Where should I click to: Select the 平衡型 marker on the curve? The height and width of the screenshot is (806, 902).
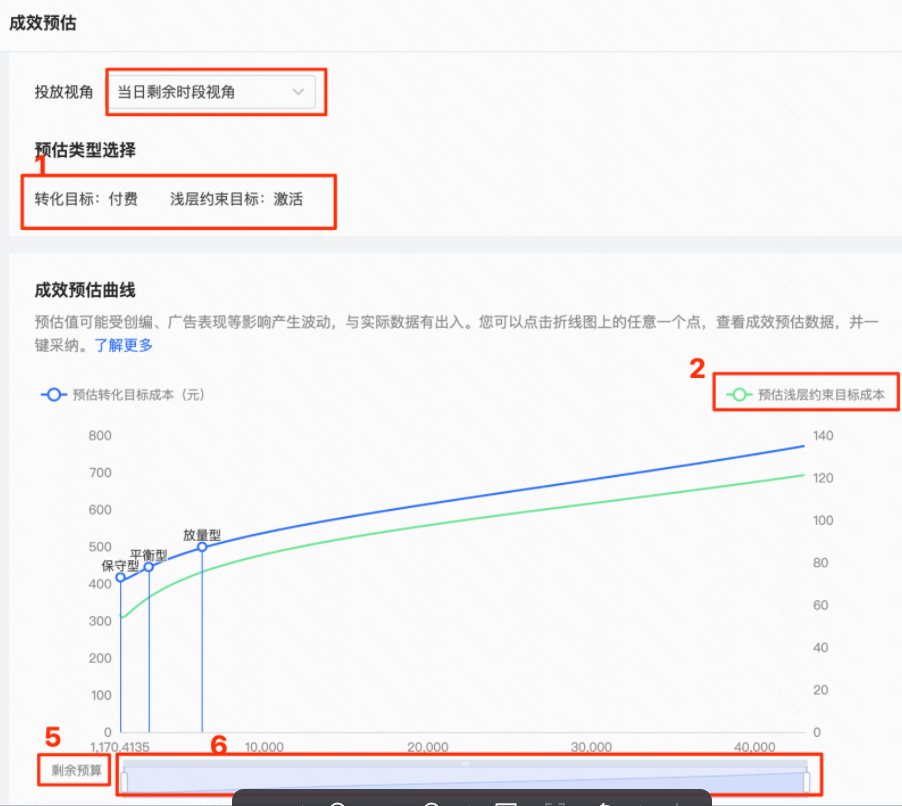tap(148, 566)
